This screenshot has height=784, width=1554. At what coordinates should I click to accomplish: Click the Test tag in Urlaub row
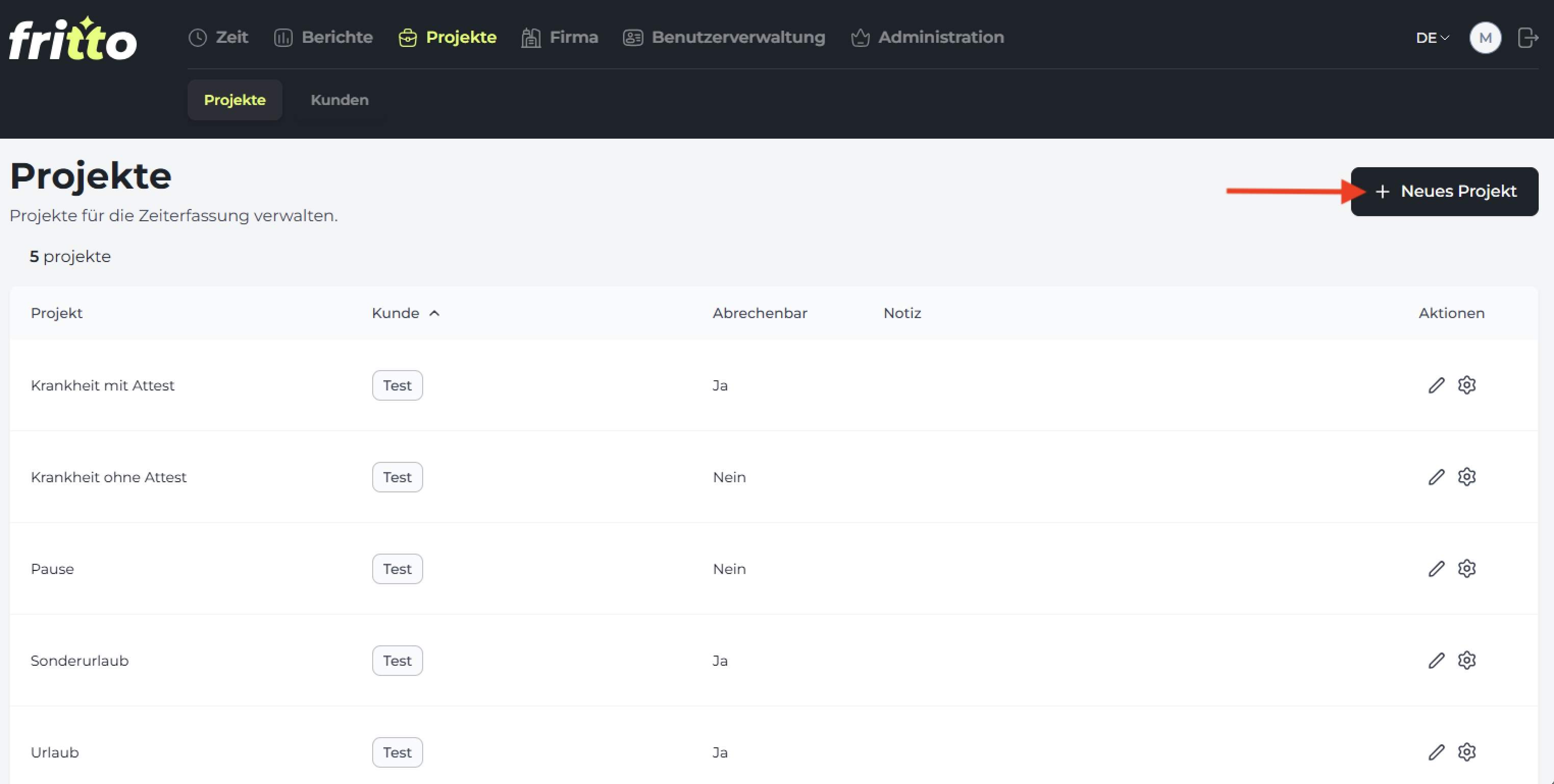[x=397, y=752]
